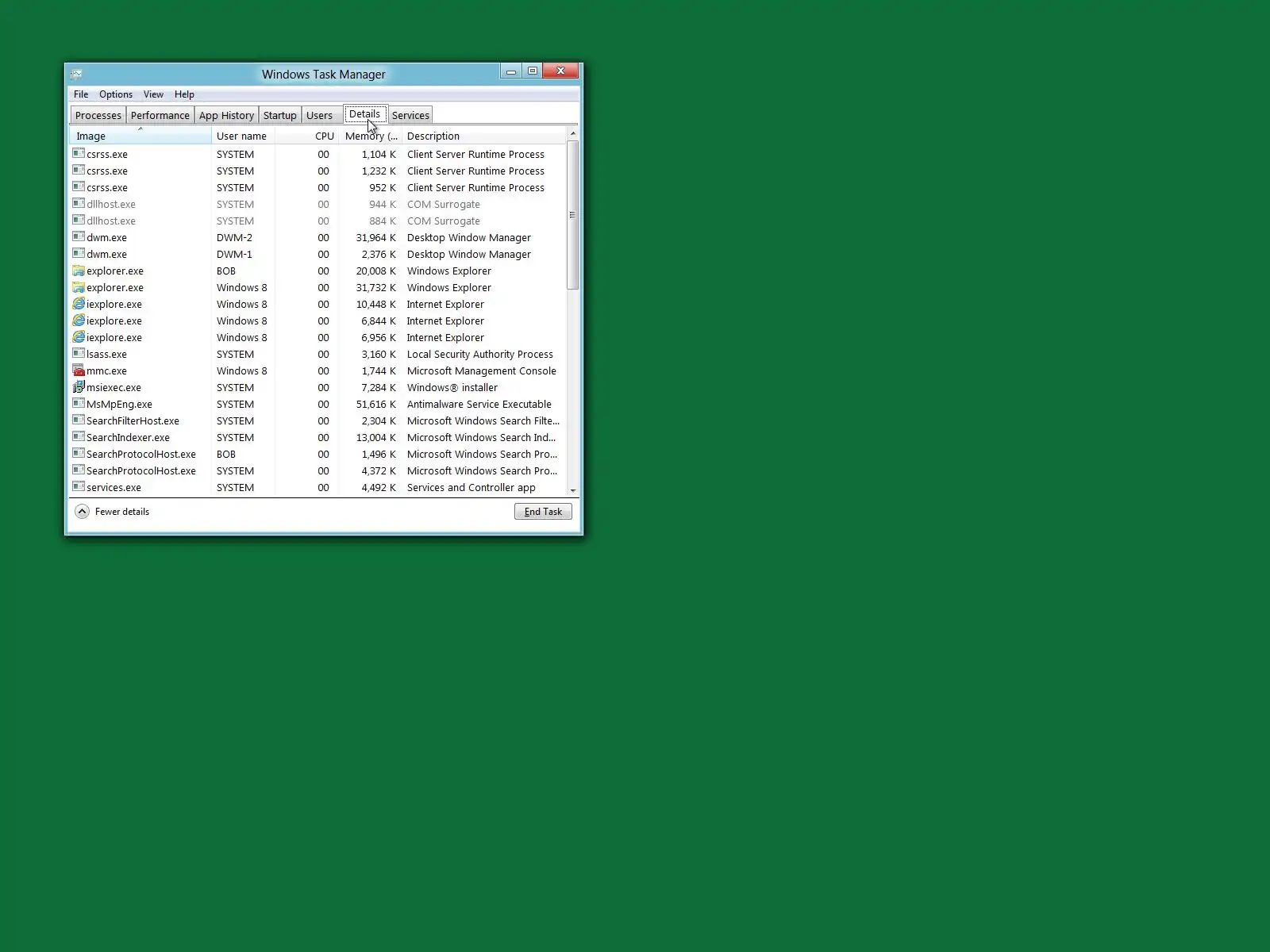This screenshot has width=1270, height=952.
Task: Minimize the Windows Task Manager window
Action: (511, 71)
